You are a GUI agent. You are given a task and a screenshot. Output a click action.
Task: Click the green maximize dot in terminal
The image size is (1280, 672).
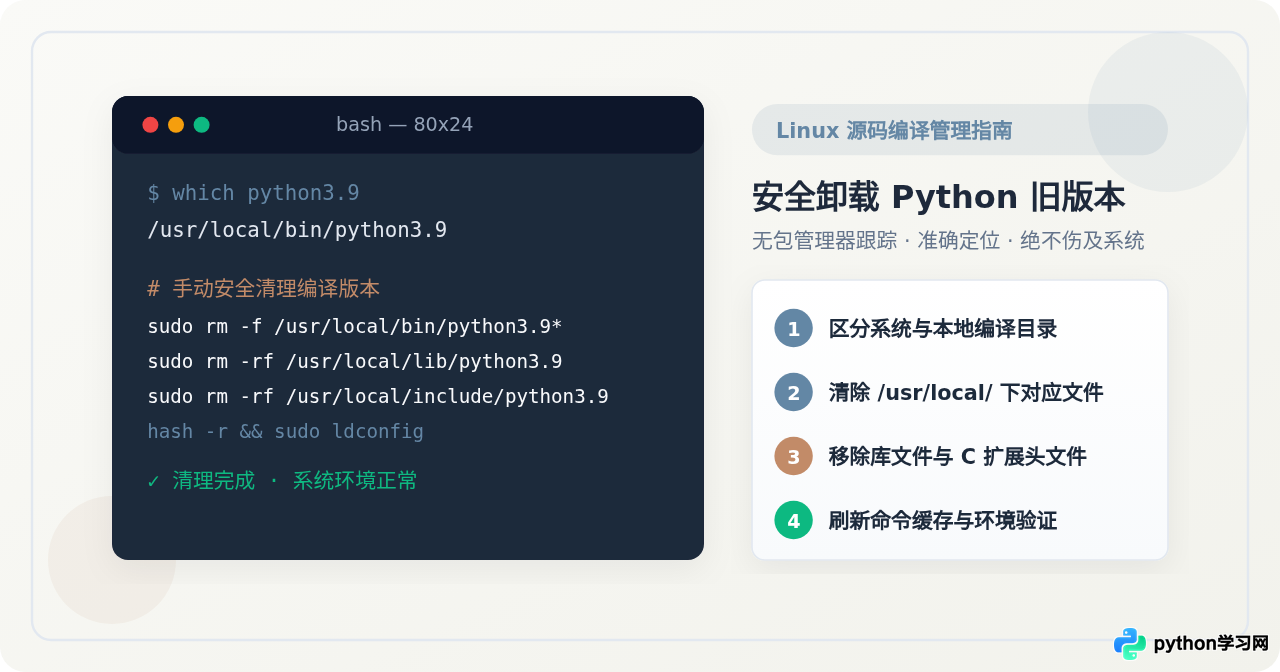point(202,125)
